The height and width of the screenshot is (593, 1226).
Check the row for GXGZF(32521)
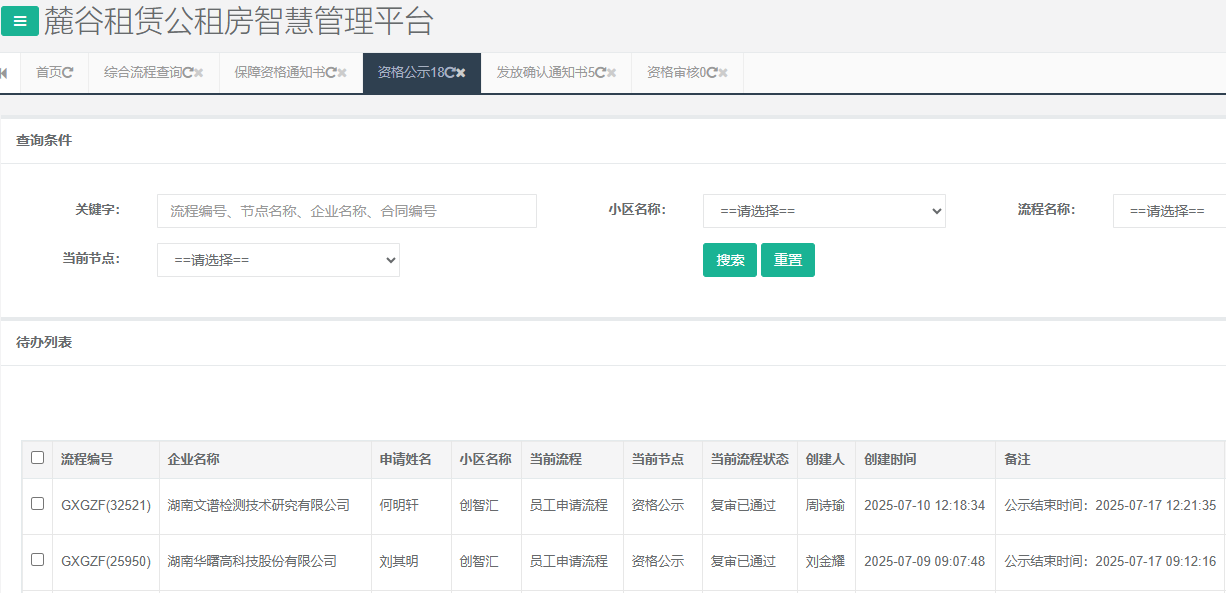pyautogui.click(x=38, y=504)
